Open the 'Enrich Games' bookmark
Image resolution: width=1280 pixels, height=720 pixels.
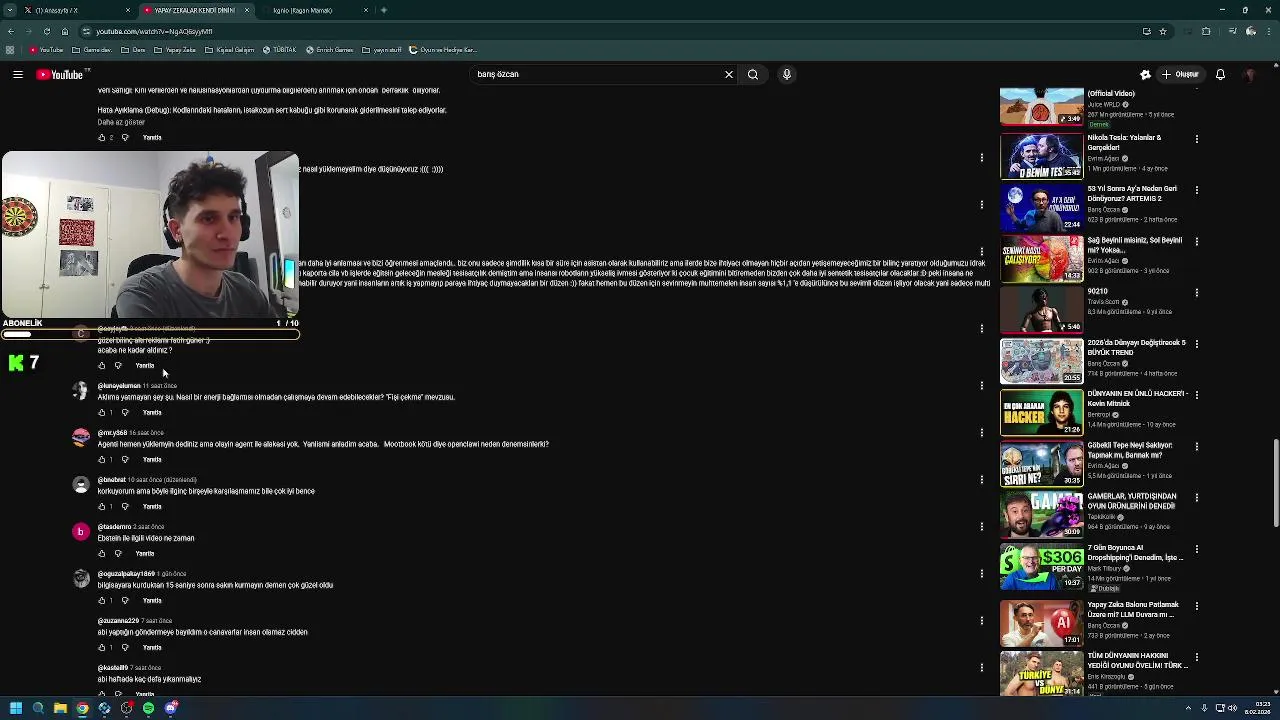point(330,50)
